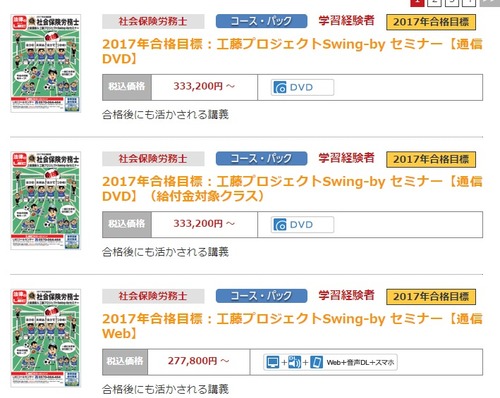Viewport: 500px width, 398px height.
Task: Click the DVD disc icon in first listing
Action: coord(280,87)
